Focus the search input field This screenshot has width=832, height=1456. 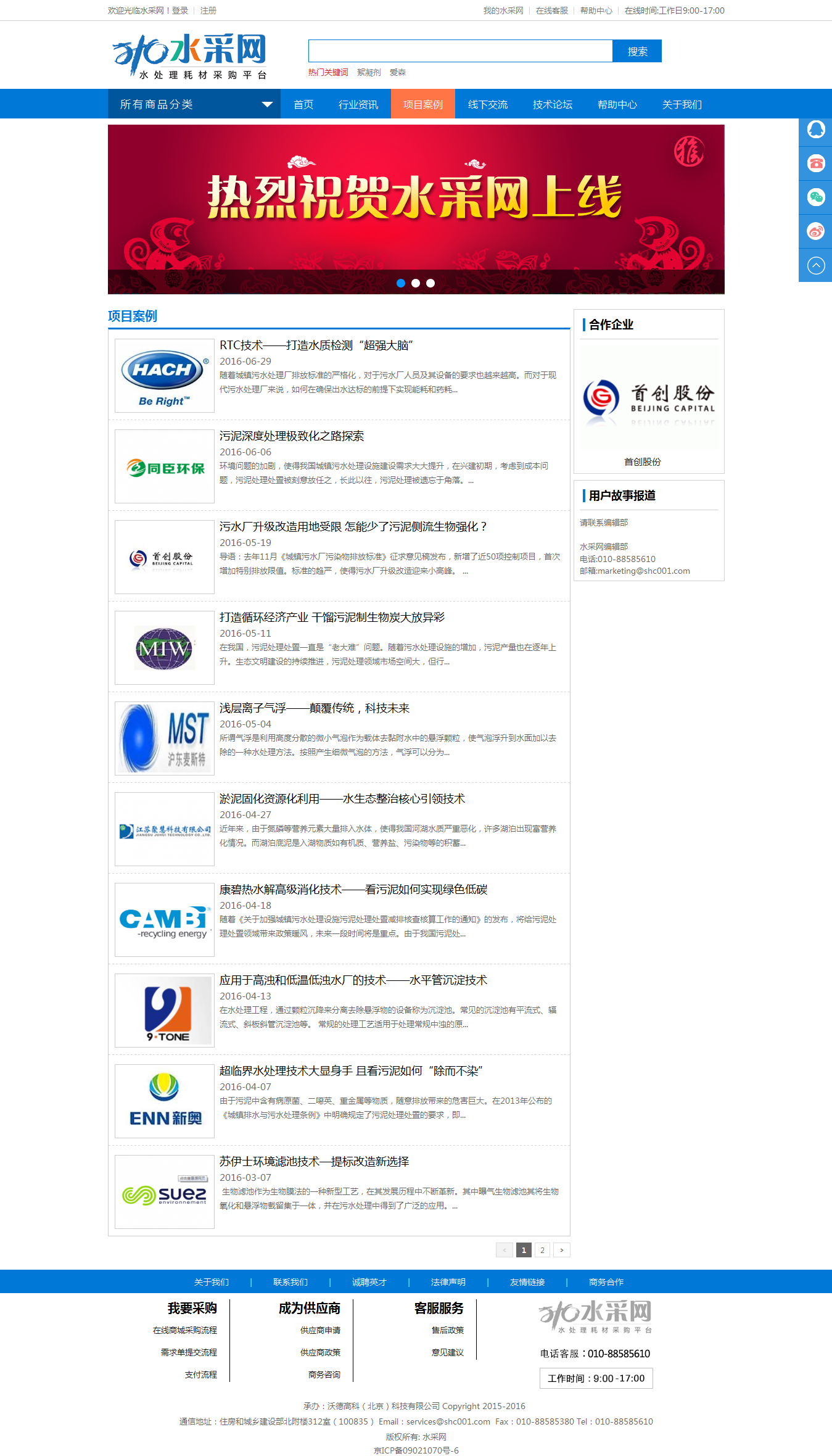pyautogui.click(x=460, y=51)
